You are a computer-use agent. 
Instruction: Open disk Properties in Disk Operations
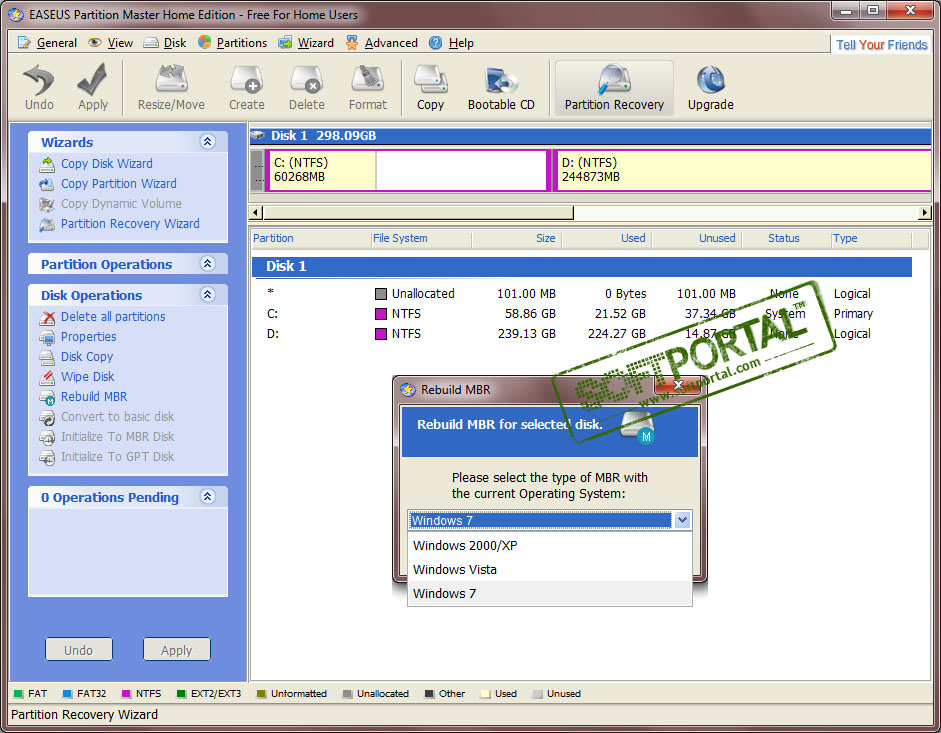click(x=88, y=336)
